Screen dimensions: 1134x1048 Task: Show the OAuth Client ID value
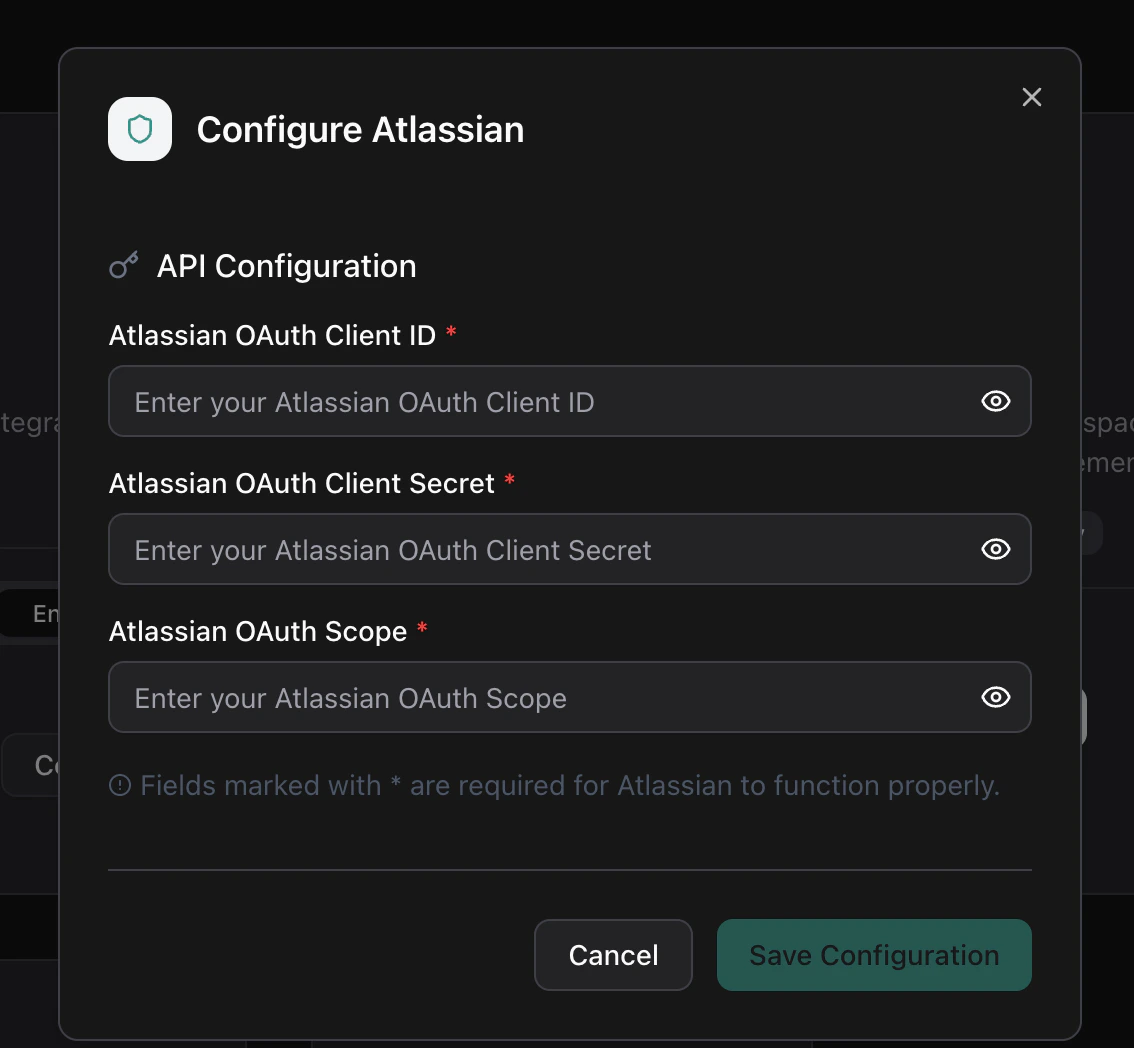pos(995,401)
